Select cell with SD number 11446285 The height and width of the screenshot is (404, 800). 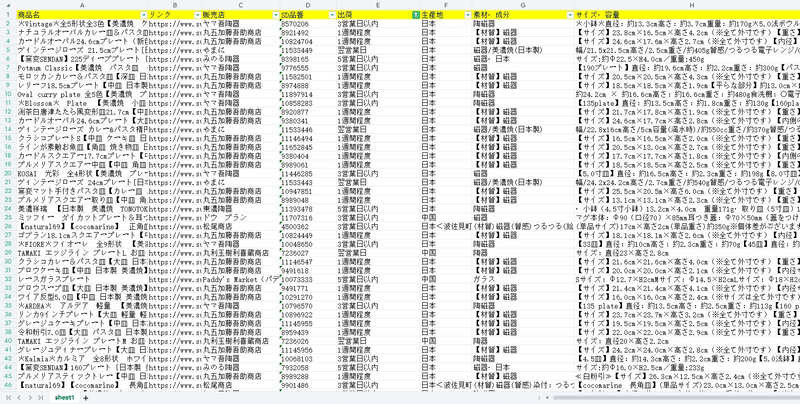click(x=309, y=173)
